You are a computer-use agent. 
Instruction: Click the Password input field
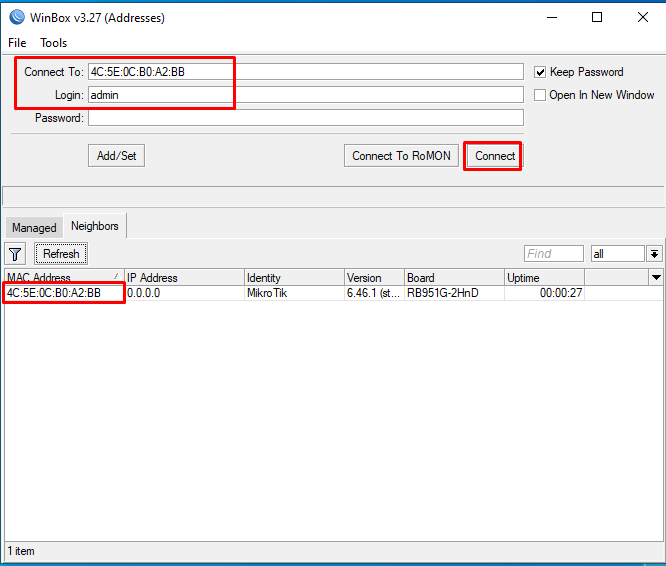coord(305,118)
